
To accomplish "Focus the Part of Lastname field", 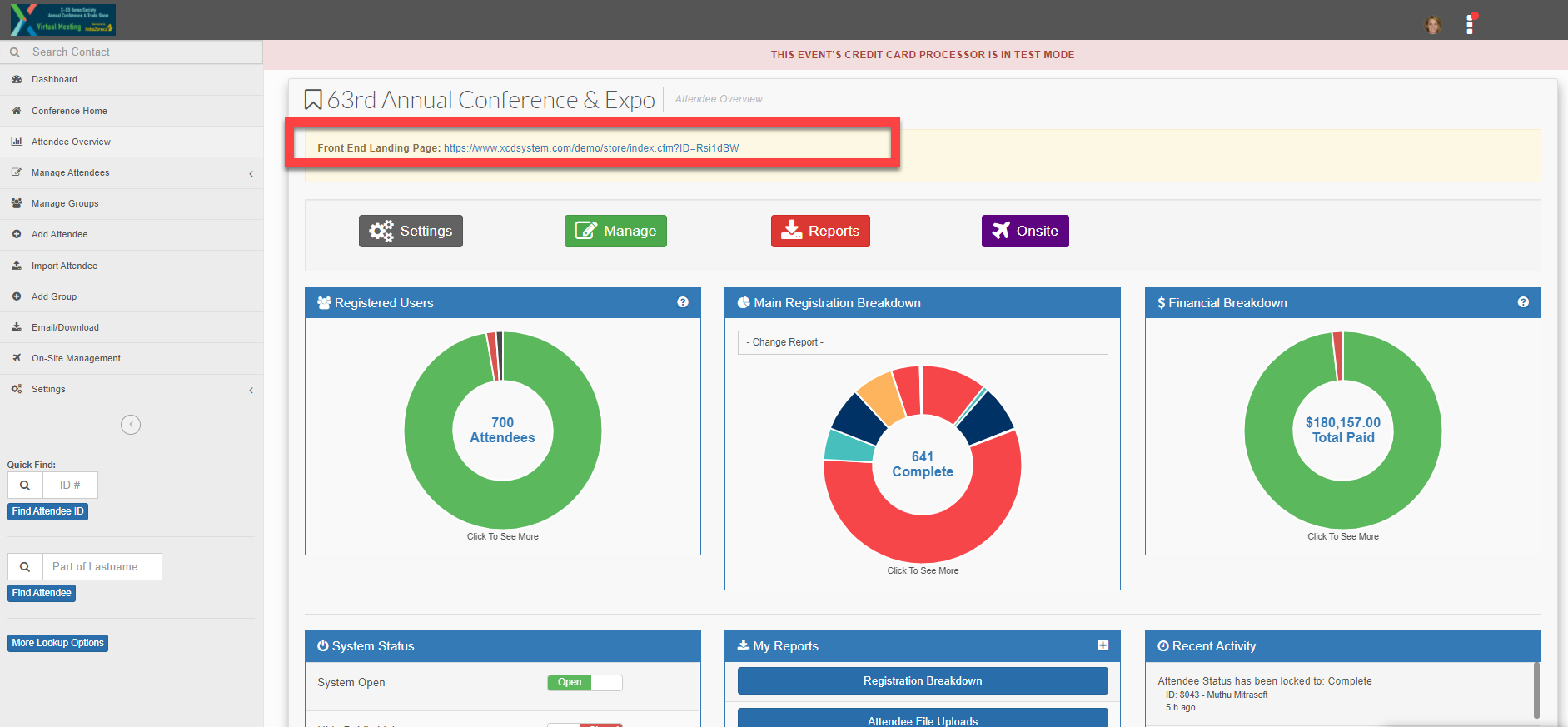I will (102, 567).
